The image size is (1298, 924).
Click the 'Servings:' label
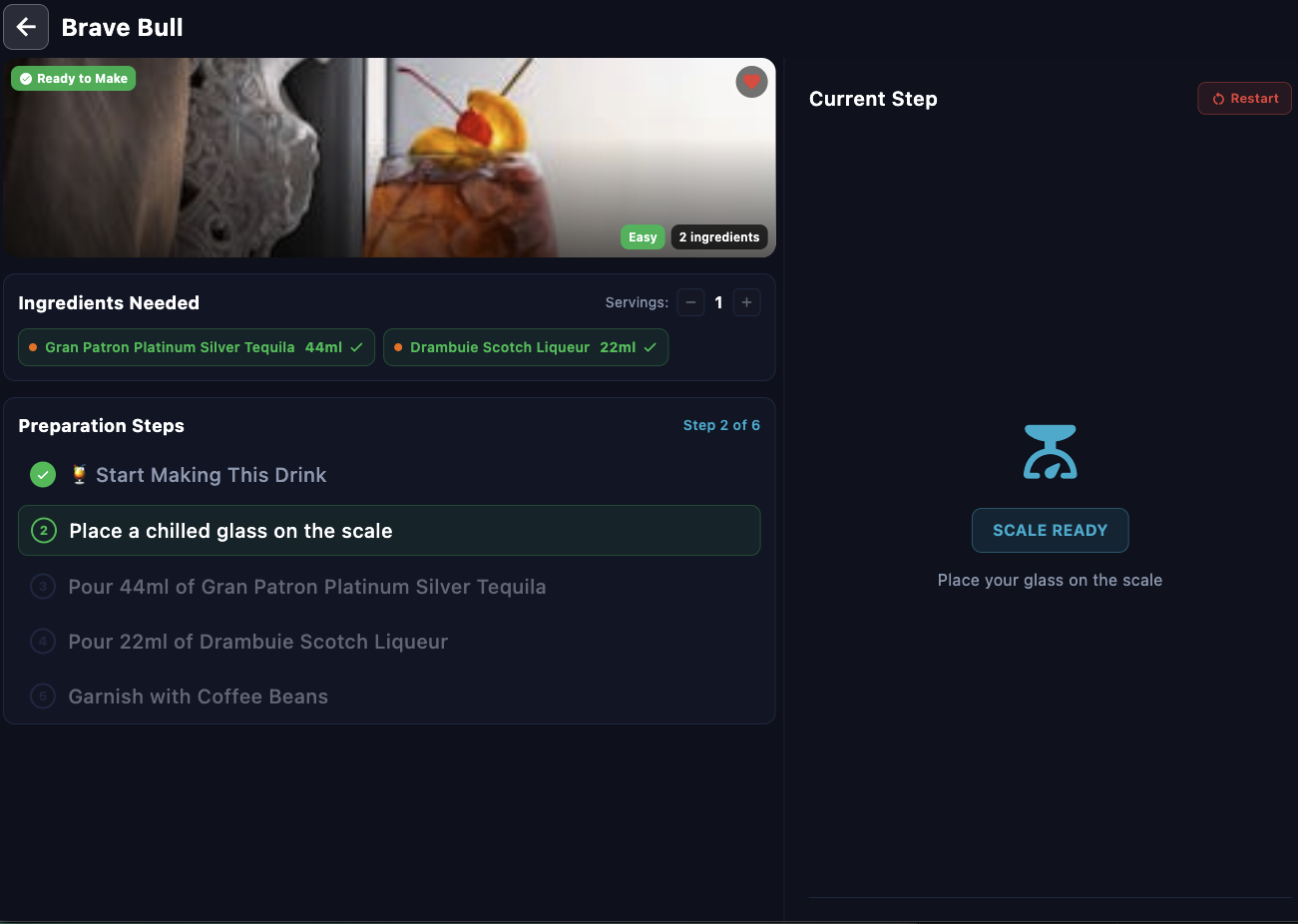pyautogui.click(x=637, y=302)
